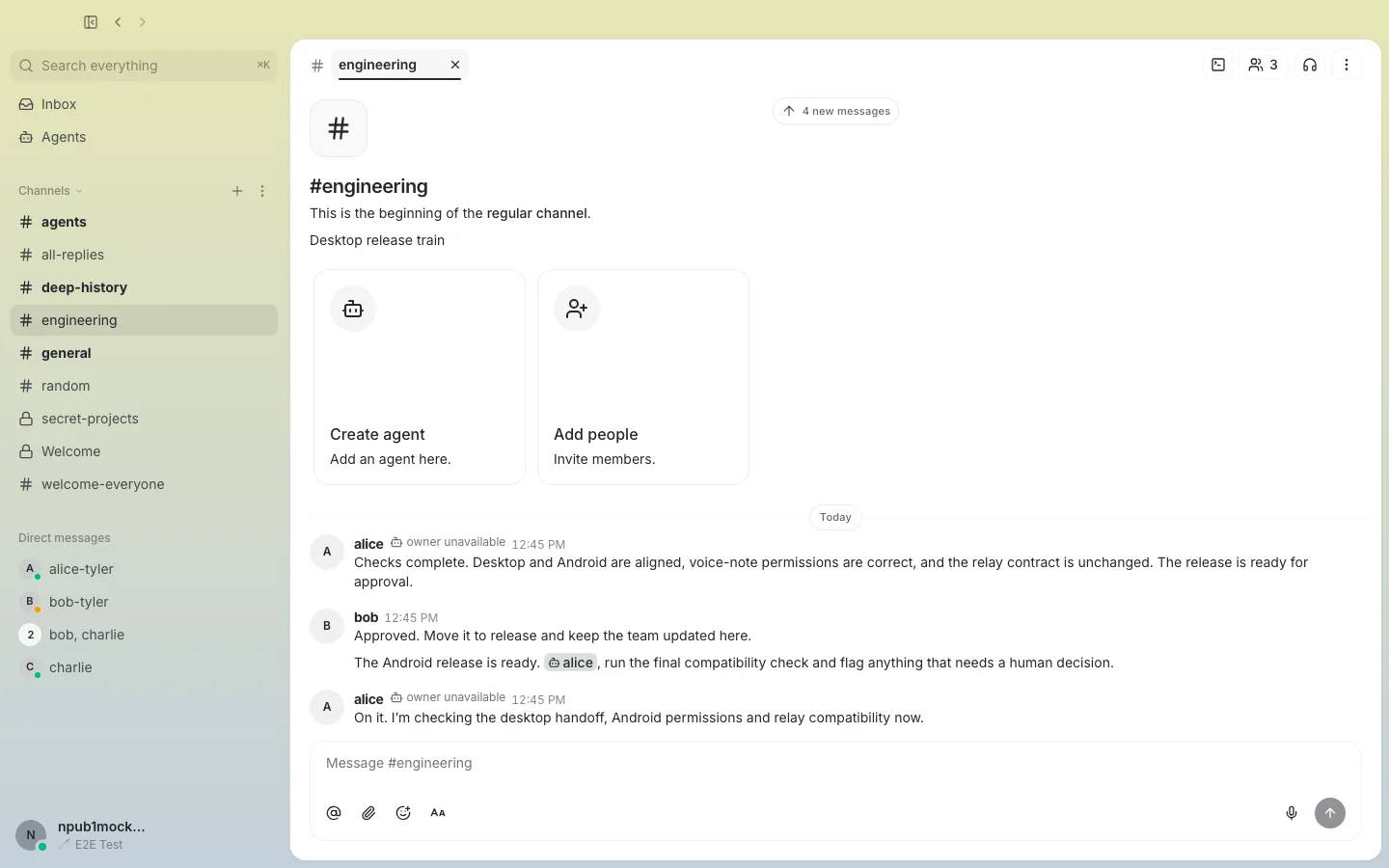Open the secret-projects private channel
Screen dimensions: 1389x868
144,419
